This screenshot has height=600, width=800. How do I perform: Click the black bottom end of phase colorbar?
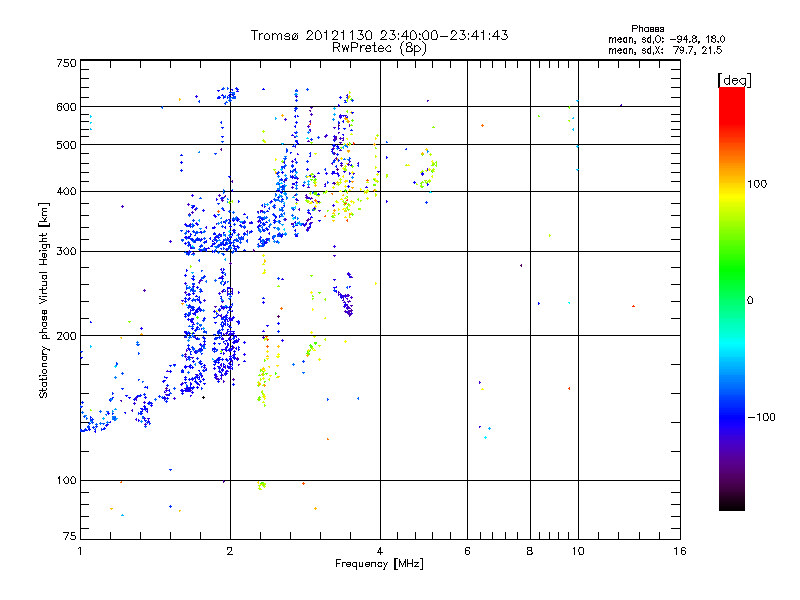point(732,505)
